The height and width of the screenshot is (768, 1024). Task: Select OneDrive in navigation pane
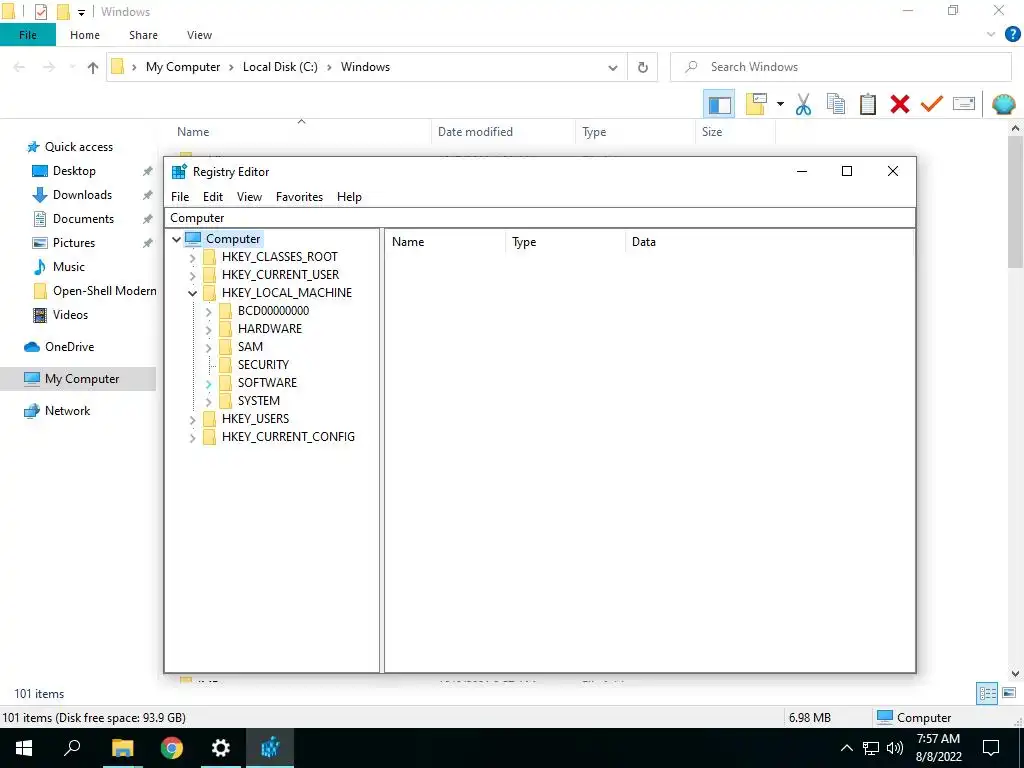tap(69, 347)
